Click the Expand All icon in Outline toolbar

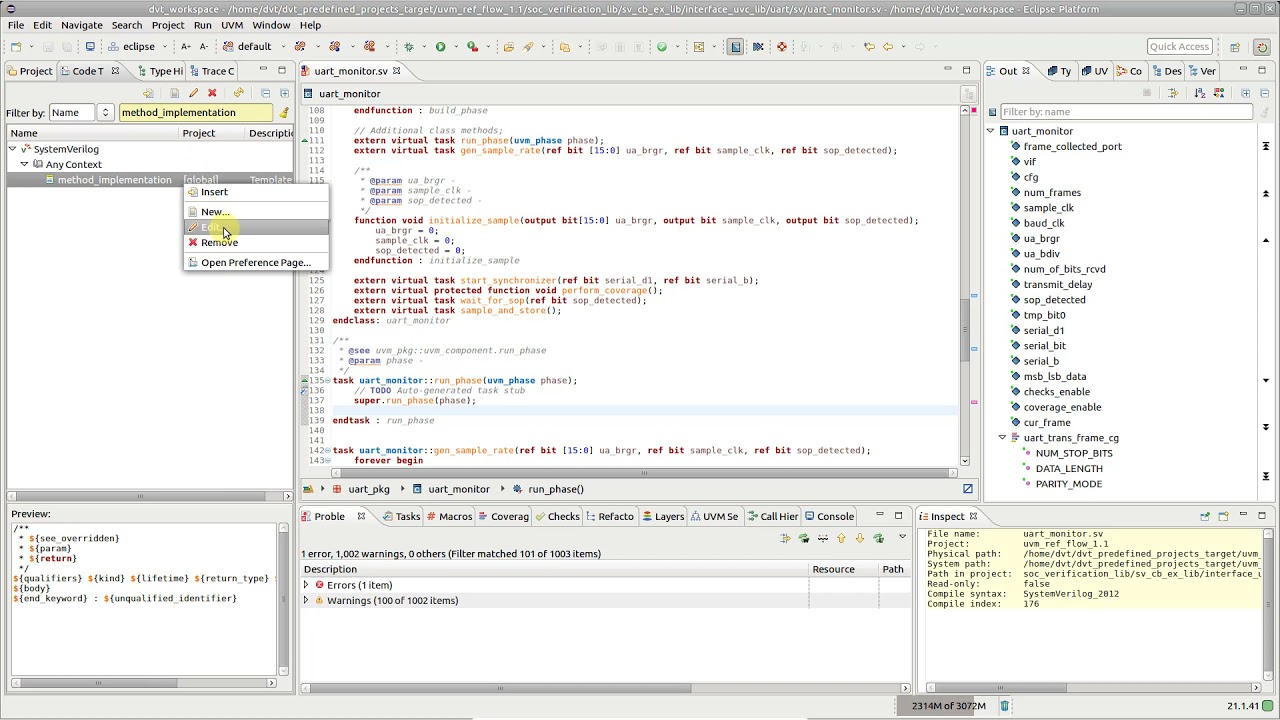(x=1245, y=93)
